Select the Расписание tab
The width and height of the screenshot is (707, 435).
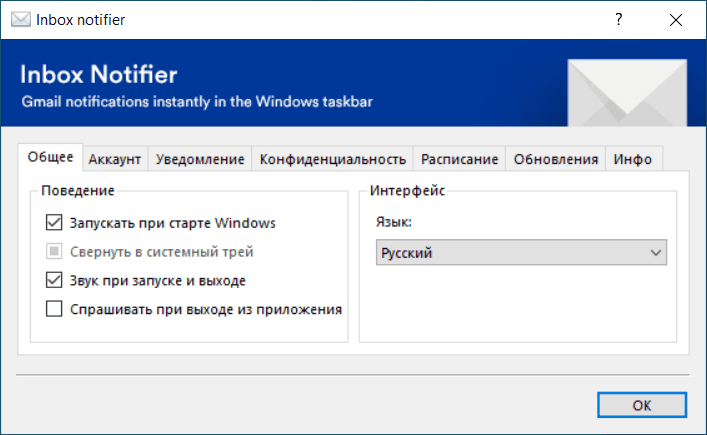pyautogui.click(x=459, y=159)
